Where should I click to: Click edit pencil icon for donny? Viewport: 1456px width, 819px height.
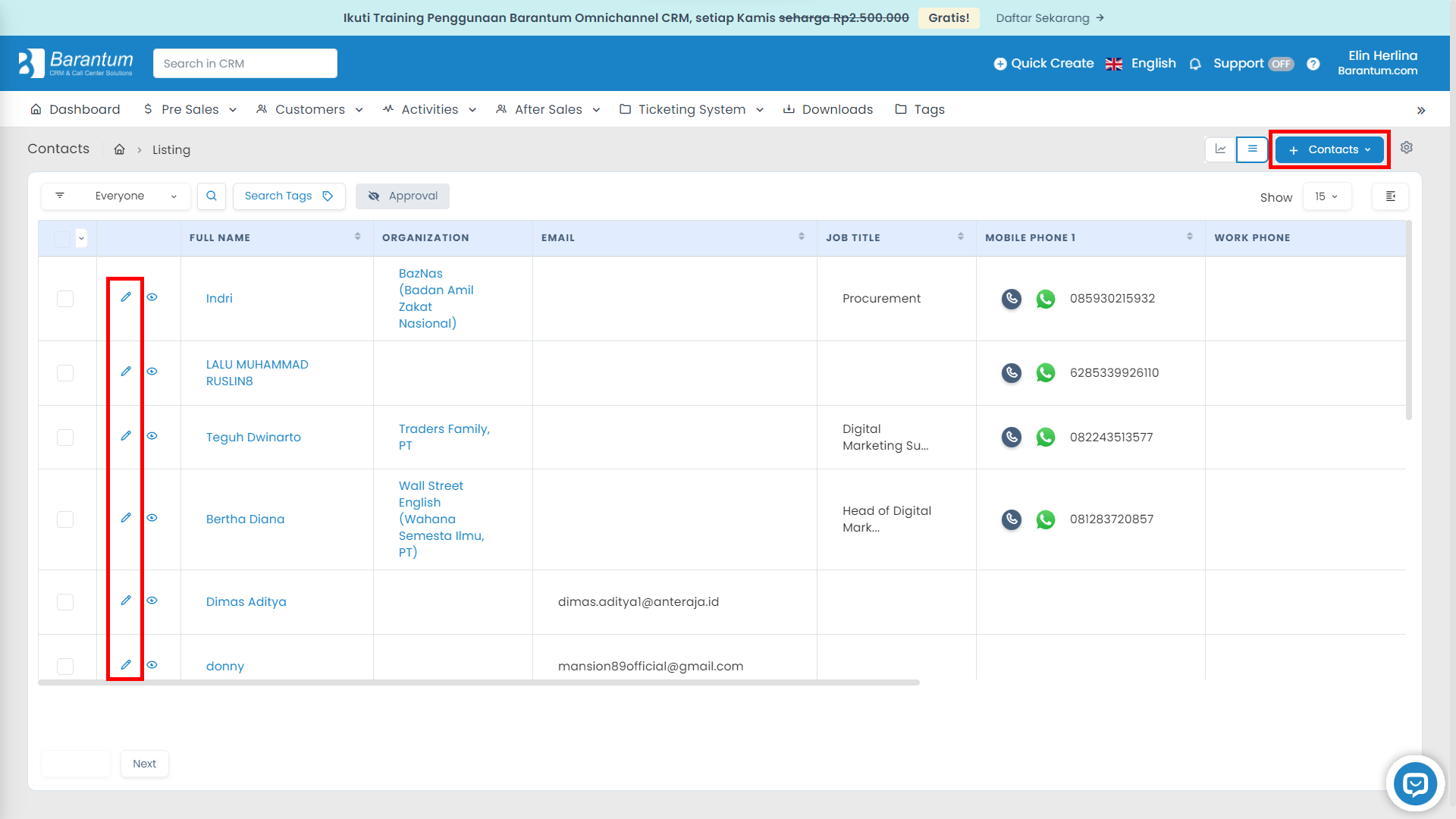[126, 665]
